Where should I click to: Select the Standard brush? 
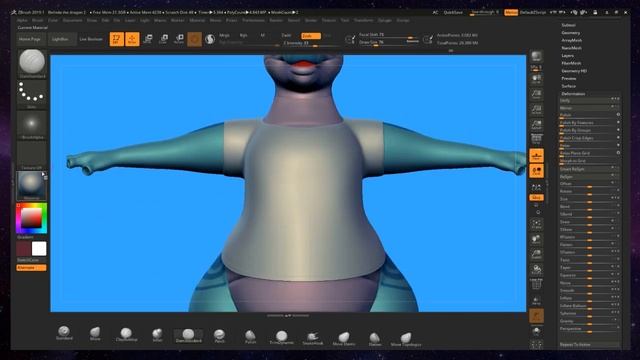click(64, 333)
